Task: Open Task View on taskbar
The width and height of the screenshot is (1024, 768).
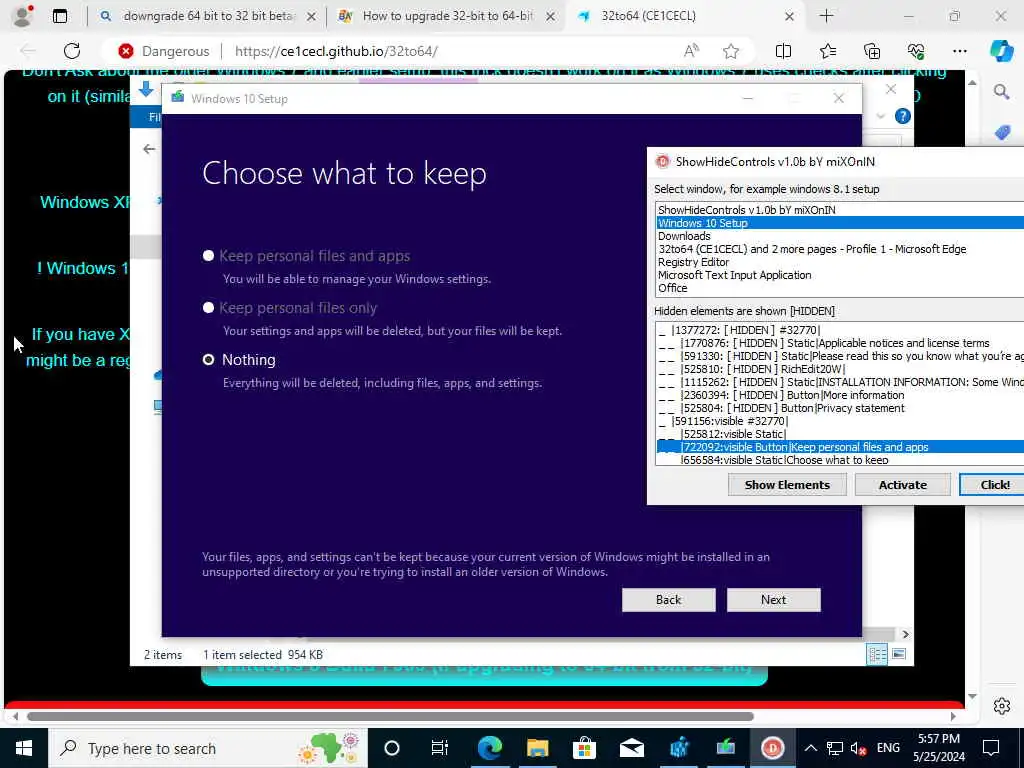Action: point(440,748)
